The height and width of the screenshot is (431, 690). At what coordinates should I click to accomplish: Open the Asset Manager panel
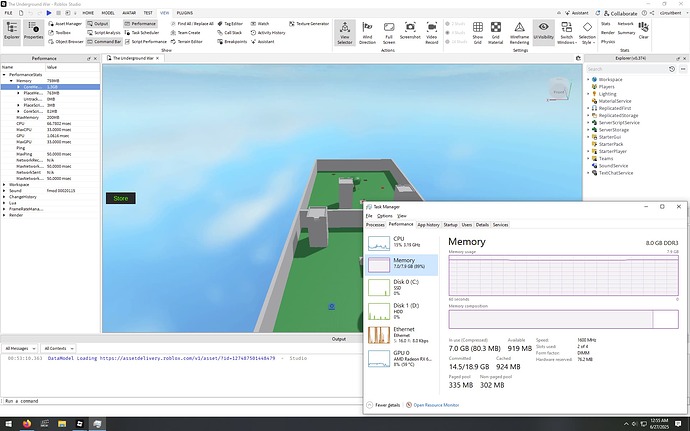point(68,22)
